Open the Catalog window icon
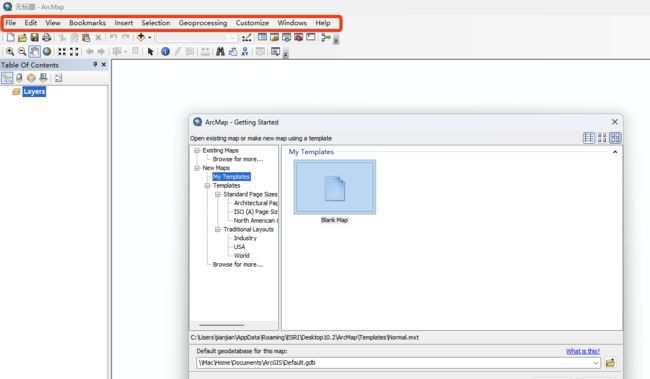Screen dimensions: 650x379 (x=274, y=37)
